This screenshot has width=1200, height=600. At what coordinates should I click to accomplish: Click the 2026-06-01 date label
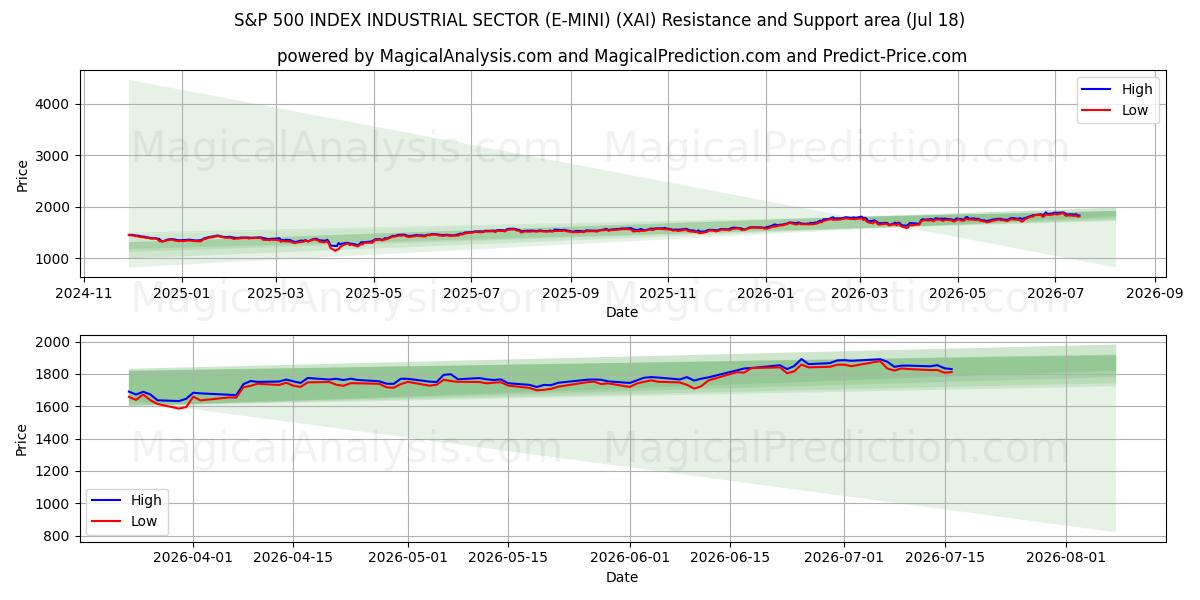point(630,559)
